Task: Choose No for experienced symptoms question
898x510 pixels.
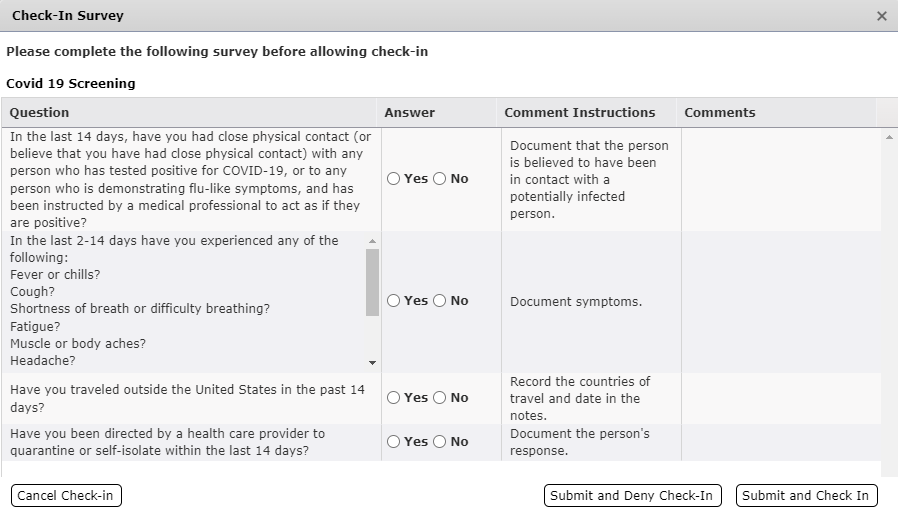Action: pos(440,301)
